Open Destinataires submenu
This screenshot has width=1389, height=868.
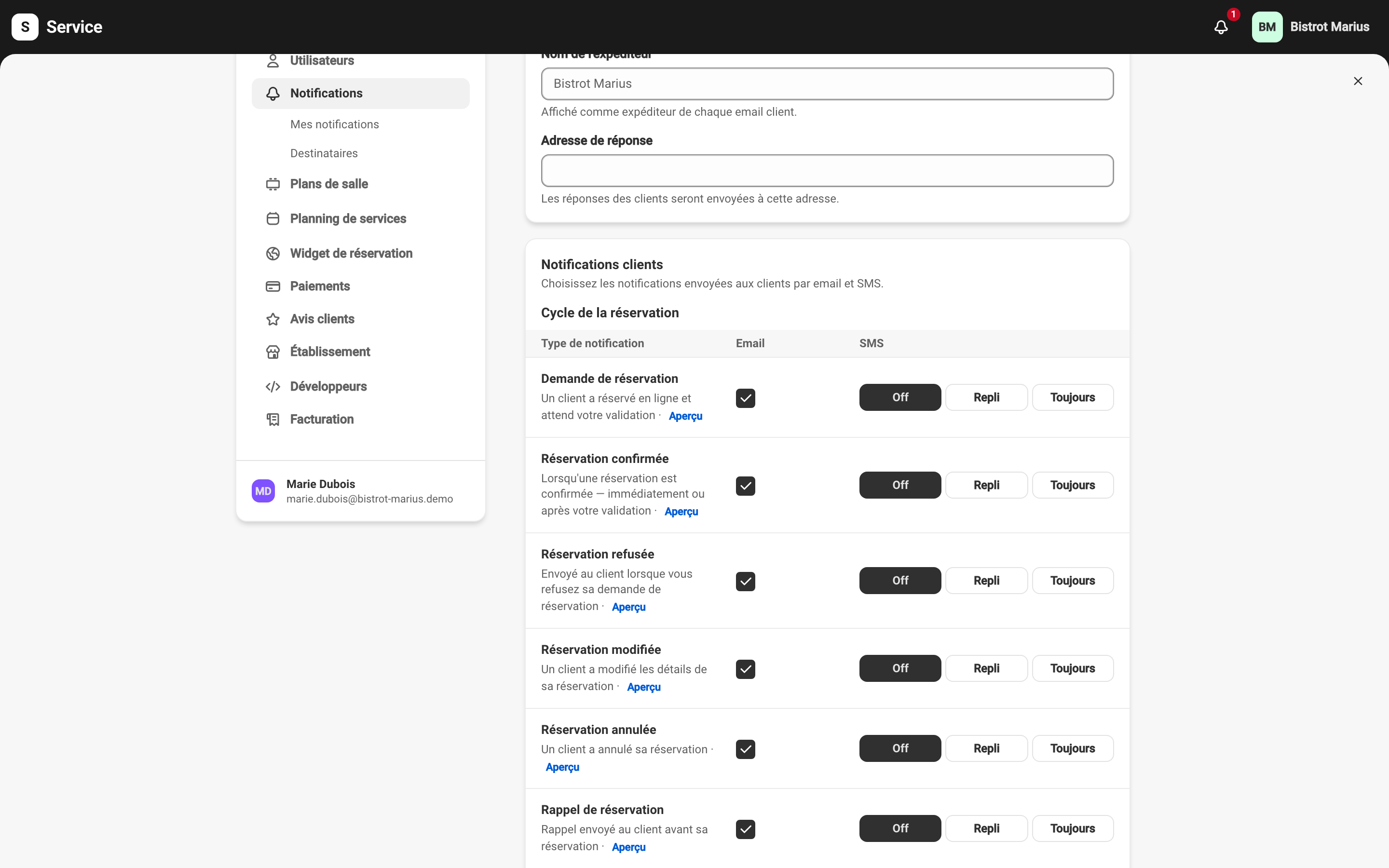pos(324,153)
